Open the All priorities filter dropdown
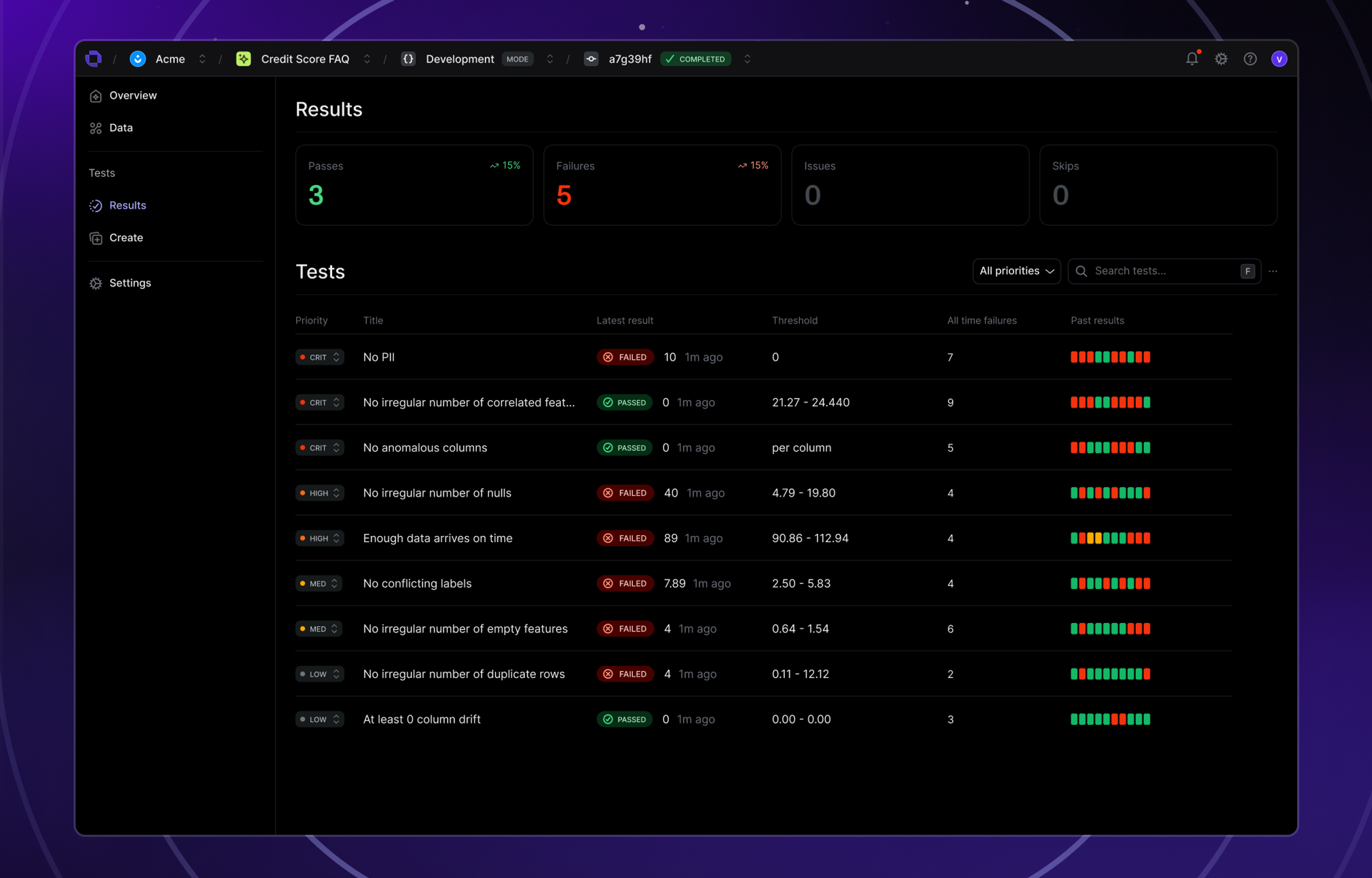Screen dimensions: 1372x878 point(1016,271)
